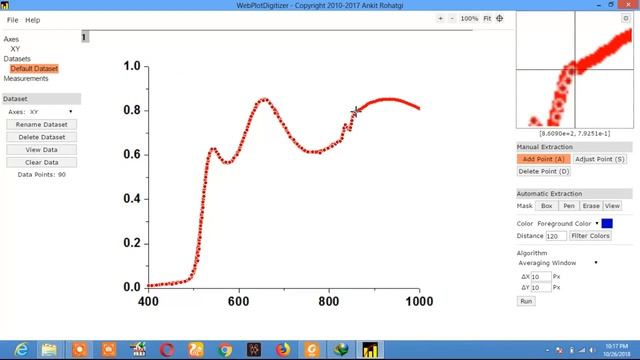This screenshot has height=360, width=640.
Task: Open UC Browser from the taskbar
Action: (196, 350)
